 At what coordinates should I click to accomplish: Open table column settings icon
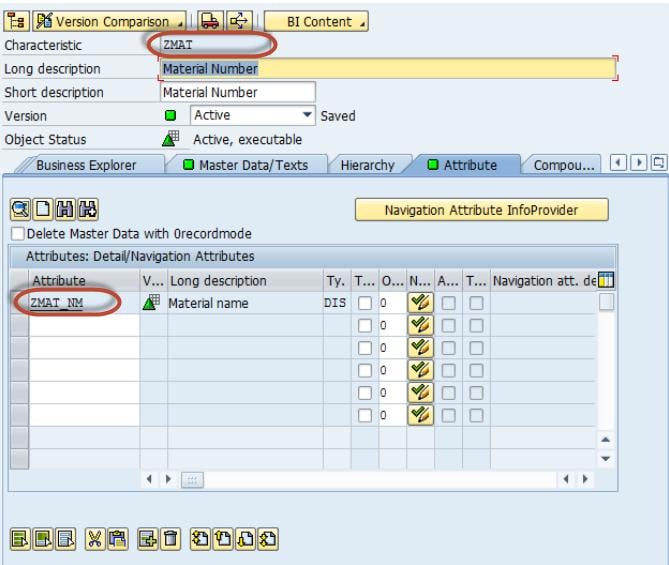click(x=606, y=281)
